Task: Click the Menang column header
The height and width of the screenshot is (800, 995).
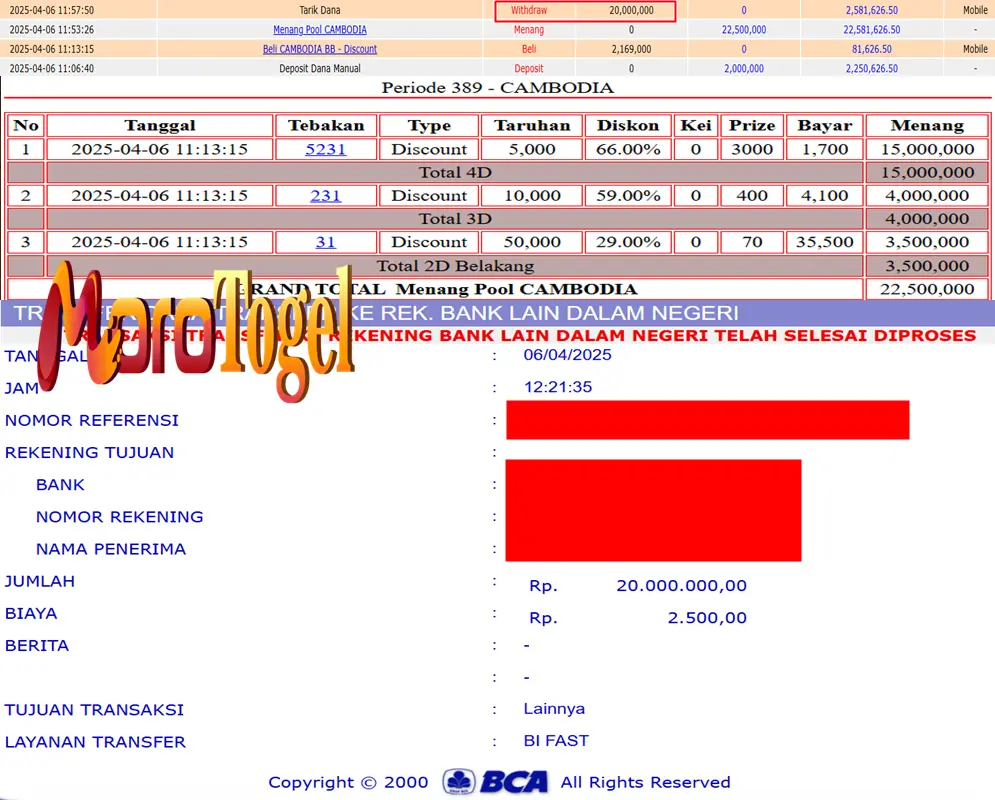Action: [x=926, y=125]
